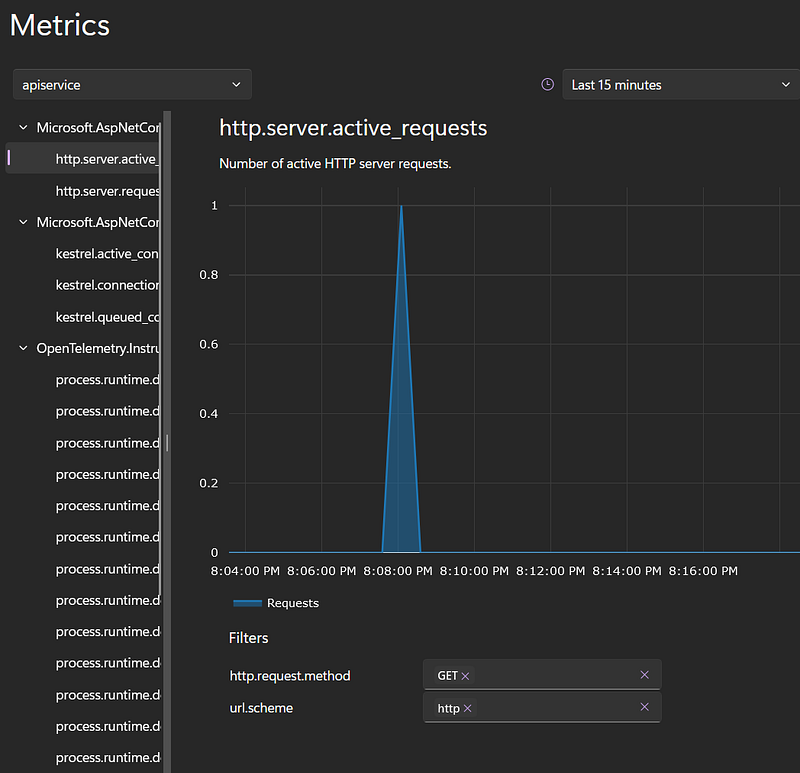Open the apiservice resource dropdown
The height and width of the screenshot is (773, 800).
pos(132,85)
